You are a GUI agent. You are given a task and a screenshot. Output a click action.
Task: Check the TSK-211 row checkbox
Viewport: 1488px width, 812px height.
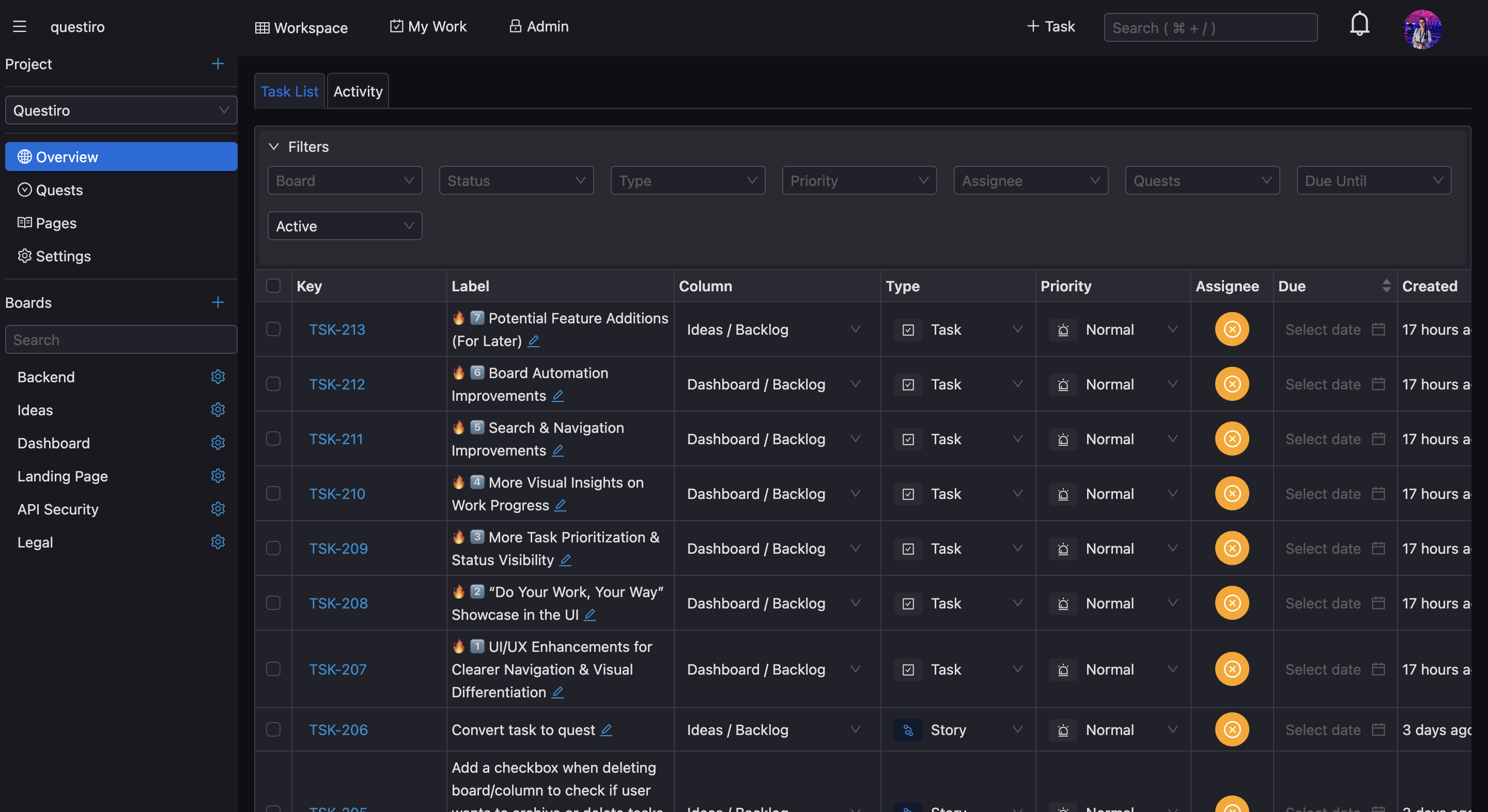[273, 439]
